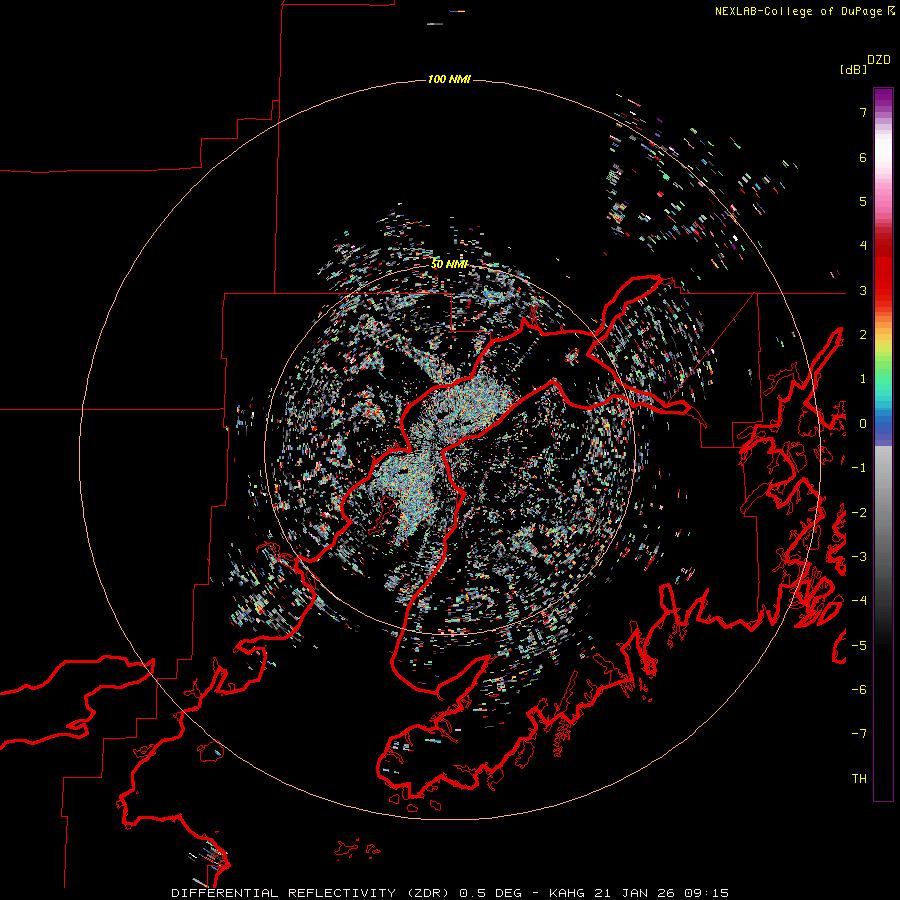This screenshot has width=900, height=900.
Task: Click the -3 value on color scale
Action: [x=859, y=557]
